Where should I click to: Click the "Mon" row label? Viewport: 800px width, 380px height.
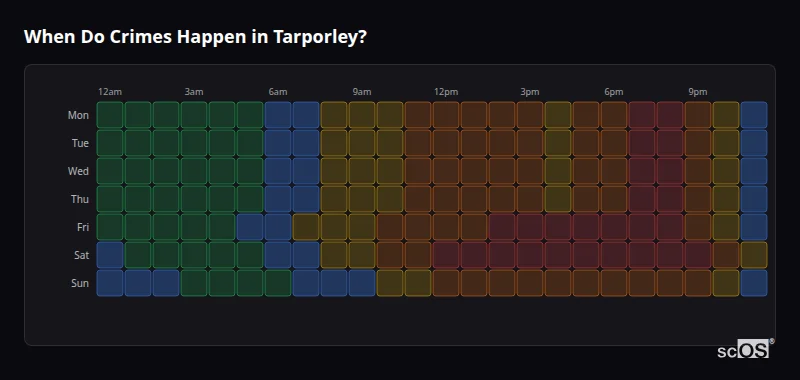(78, 115)
